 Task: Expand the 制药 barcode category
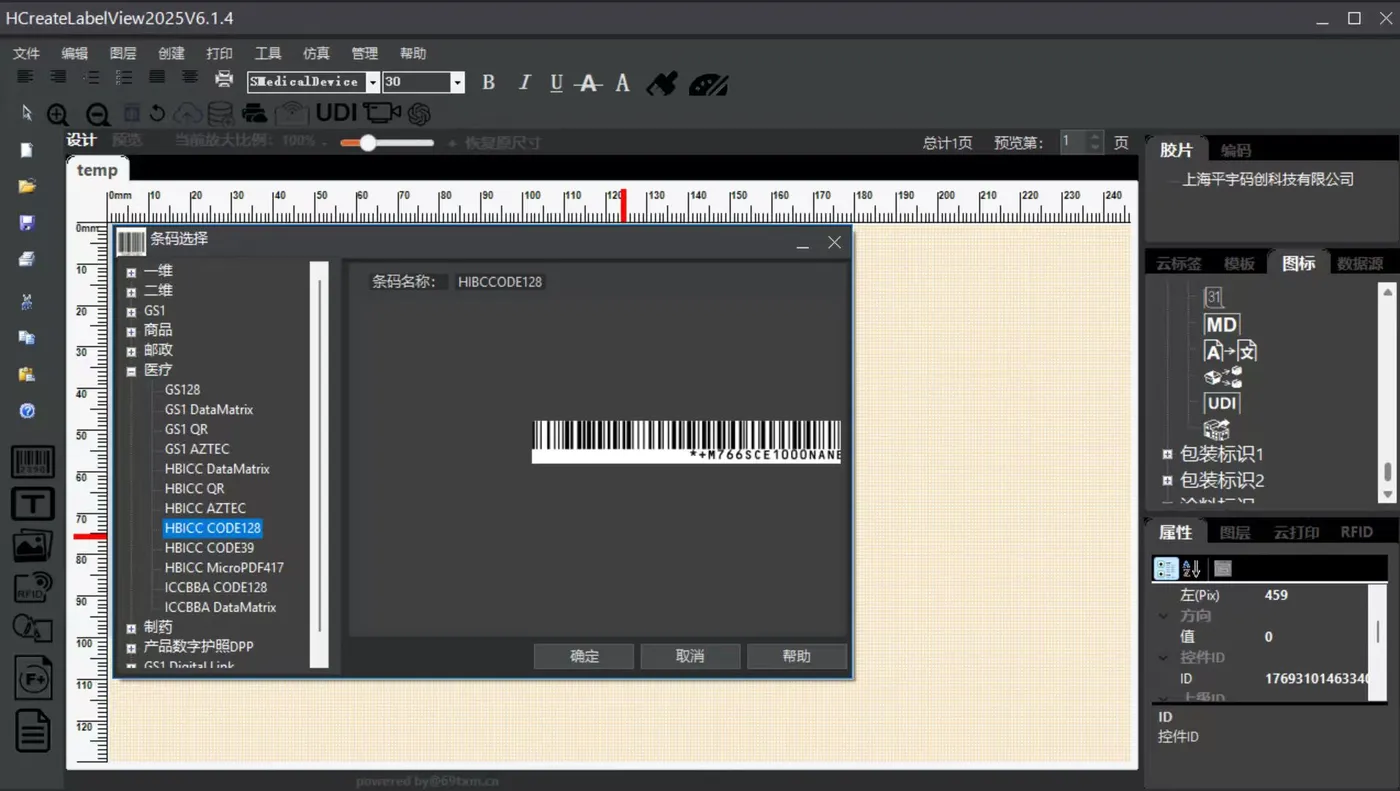click(131, 628)
